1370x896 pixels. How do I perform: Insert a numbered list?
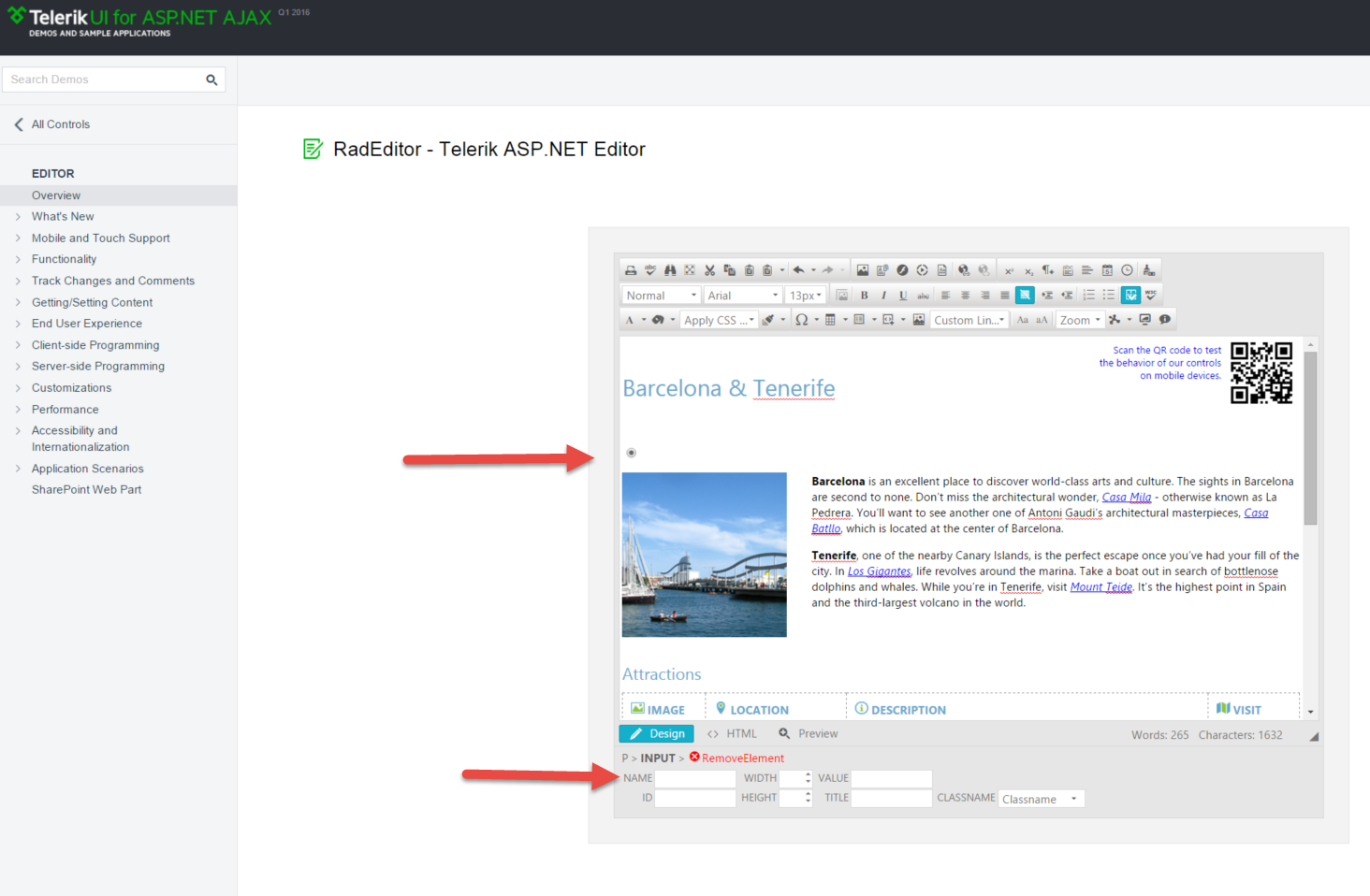(1088, 296)
